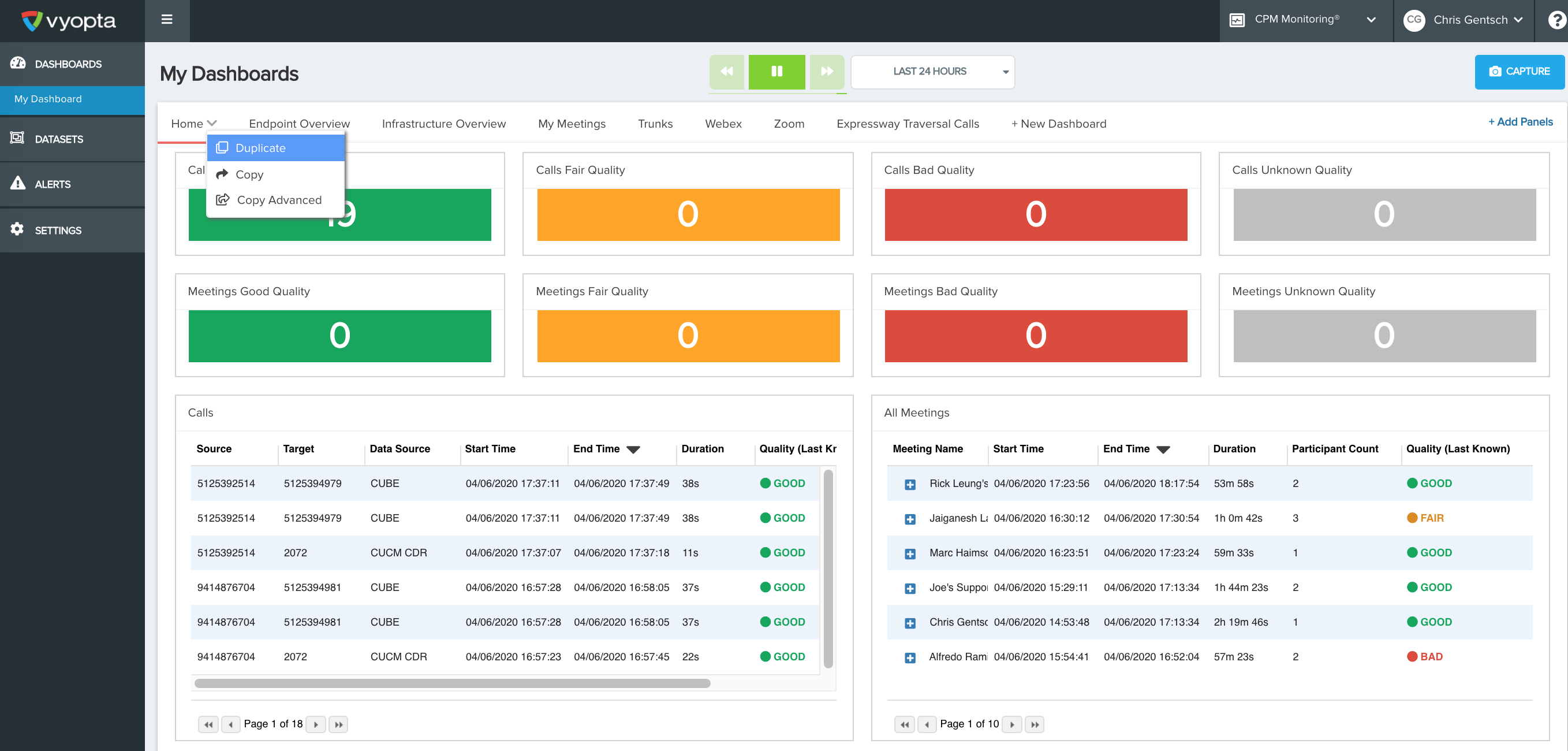Click Calls Fair Quality orange tile
This screenshot has height=751, width=1568.
click(688, 214)
